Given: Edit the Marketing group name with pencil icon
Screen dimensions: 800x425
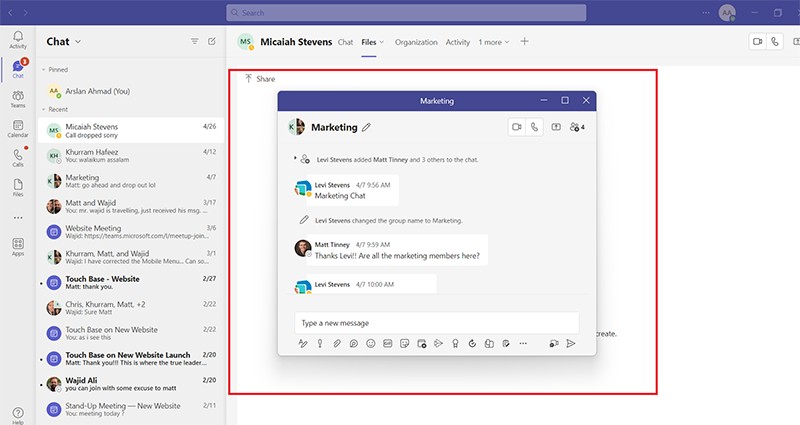Looking at the screenshot, I should point(366,127).
